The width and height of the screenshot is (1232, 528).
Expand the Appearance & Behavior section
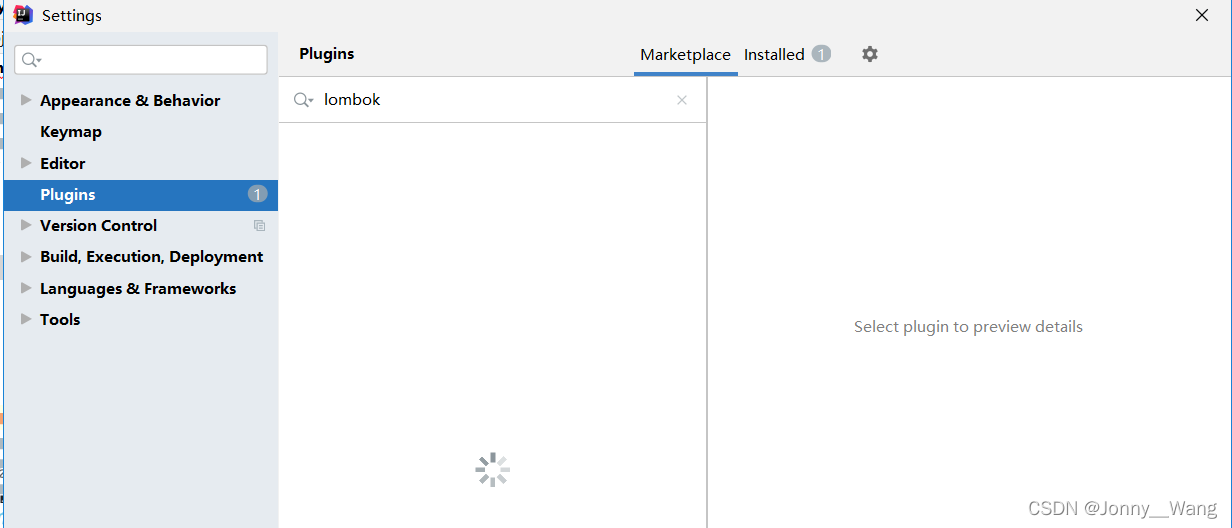coord(26,100)
